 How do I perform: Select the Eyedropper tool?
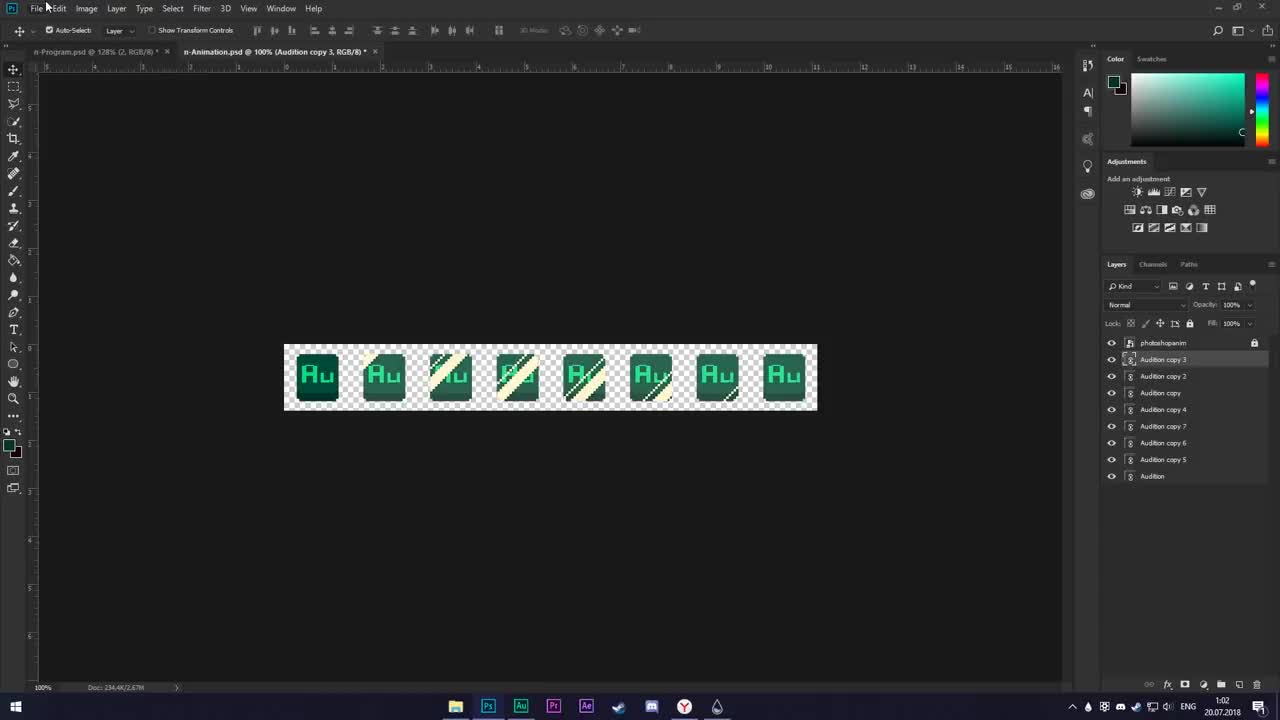(x=14, y=156)
